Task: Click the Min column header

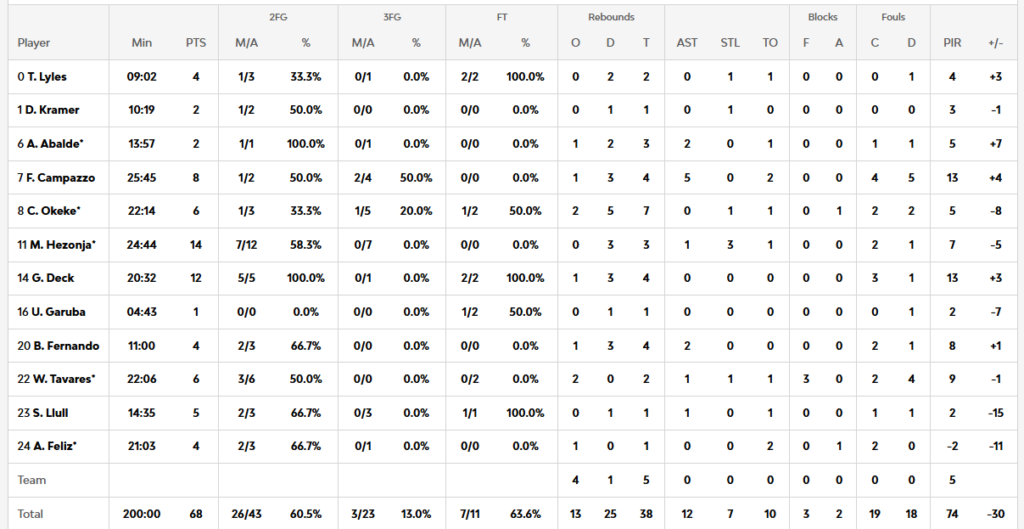Action: coord(141,43)
